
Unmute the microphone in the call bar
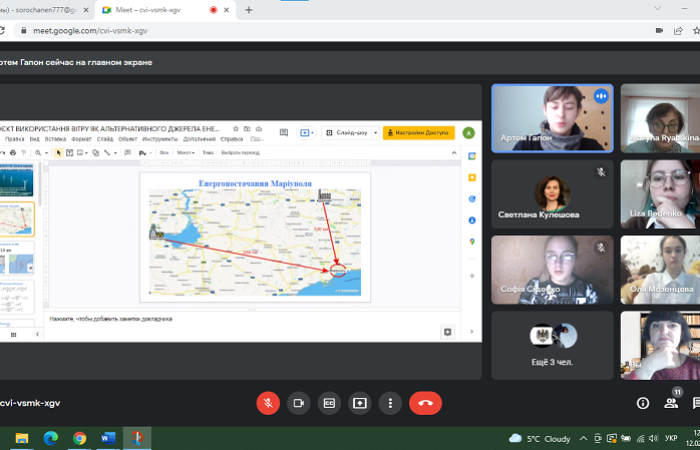[x=268, y=403]
